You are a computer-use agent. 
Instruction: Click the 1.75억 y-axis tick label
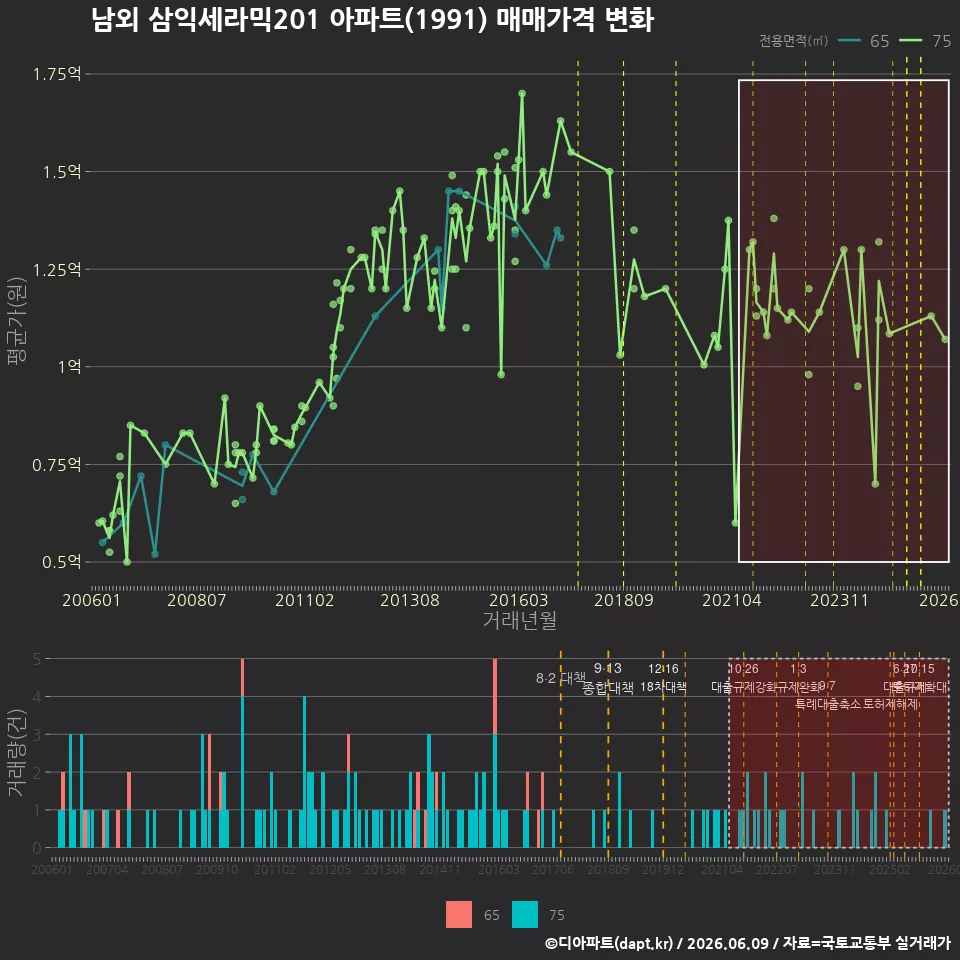point(56,74)
